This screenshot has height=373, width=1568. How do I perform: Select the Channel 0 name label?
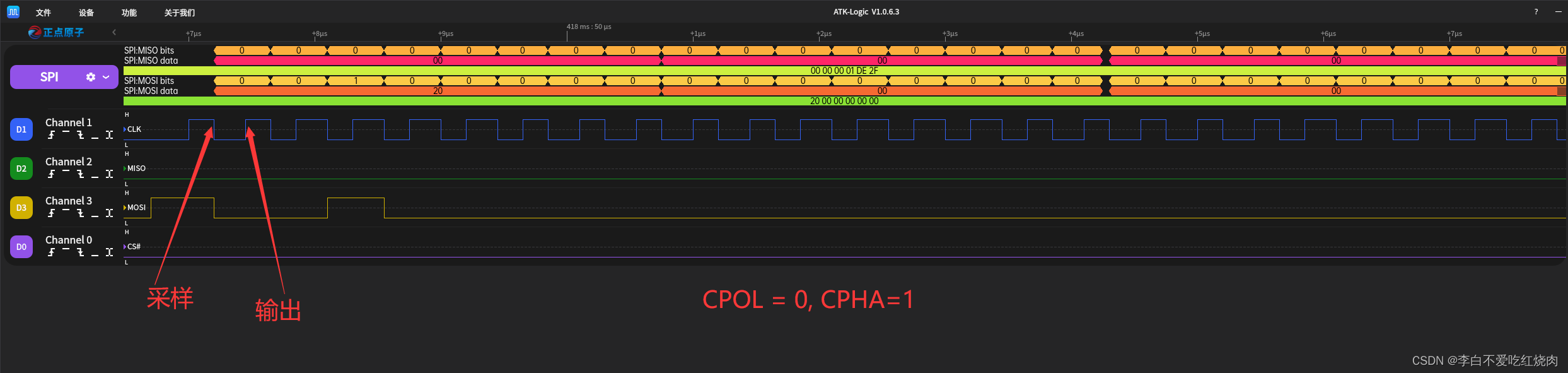point(69,240)
